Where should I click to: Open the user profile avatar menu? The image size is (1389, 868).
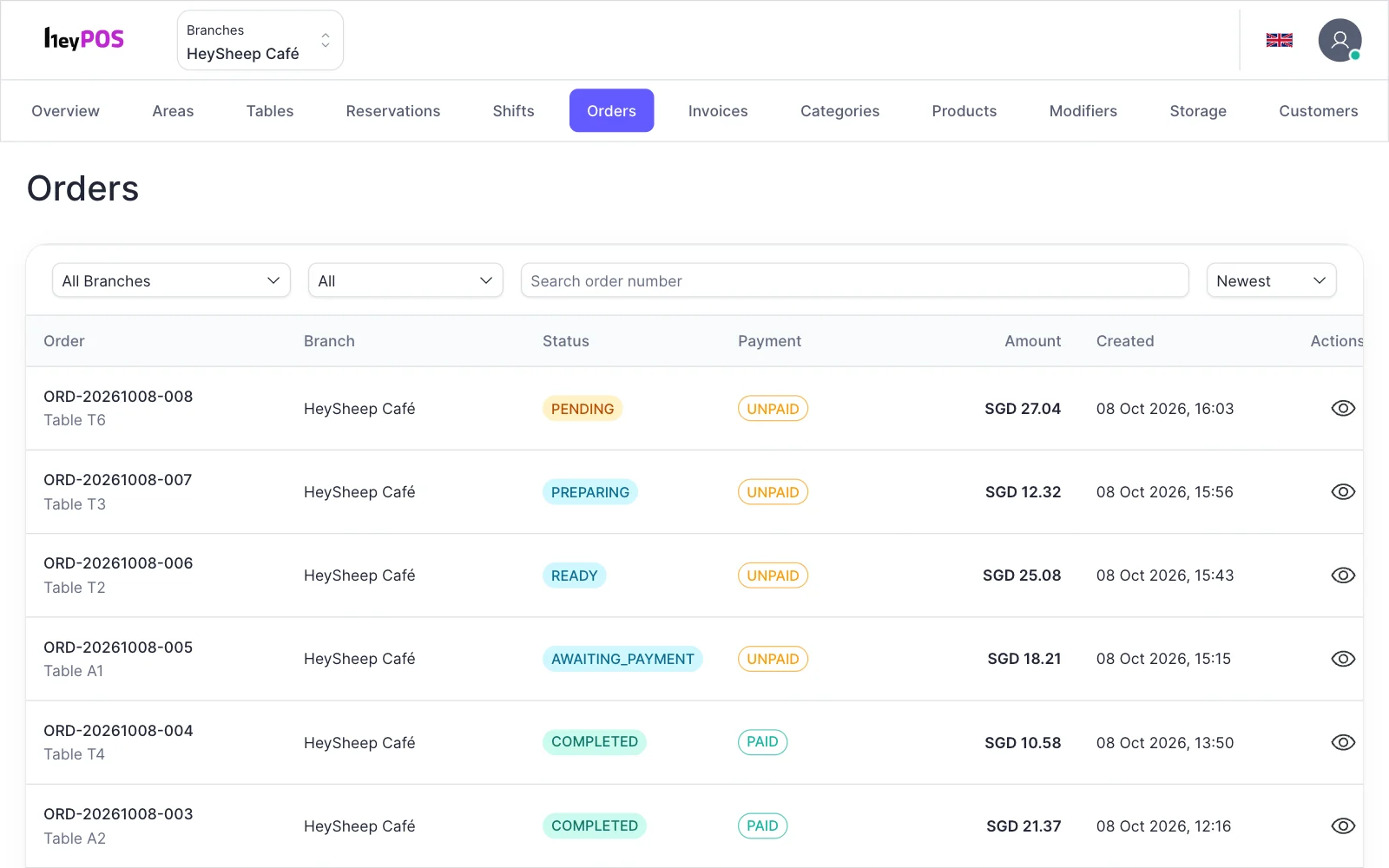coord(1340,40)
